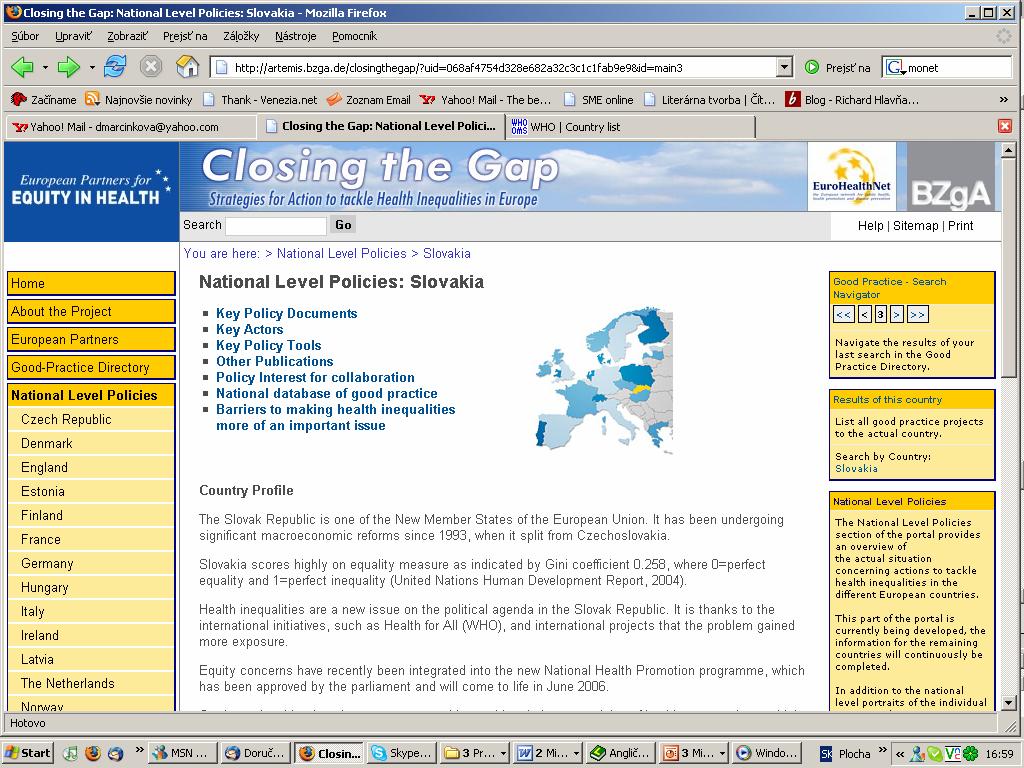This screenshot has height=768, width=1024.
Task: Open the About the Project nav item
Action: click(91, 312)
